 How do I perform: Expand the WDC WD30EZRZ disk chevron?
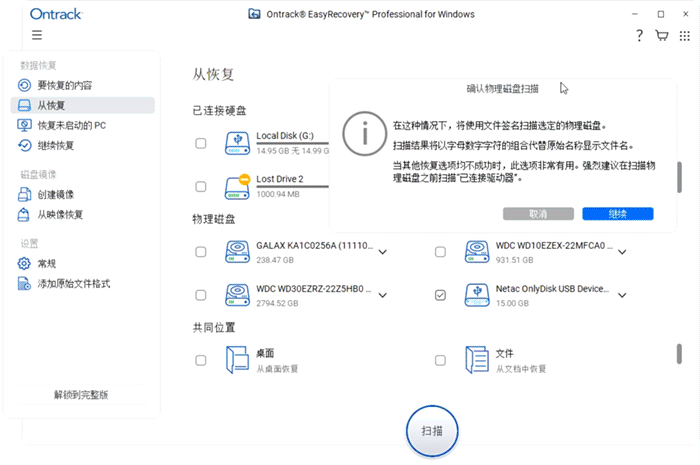click(383, 295)
